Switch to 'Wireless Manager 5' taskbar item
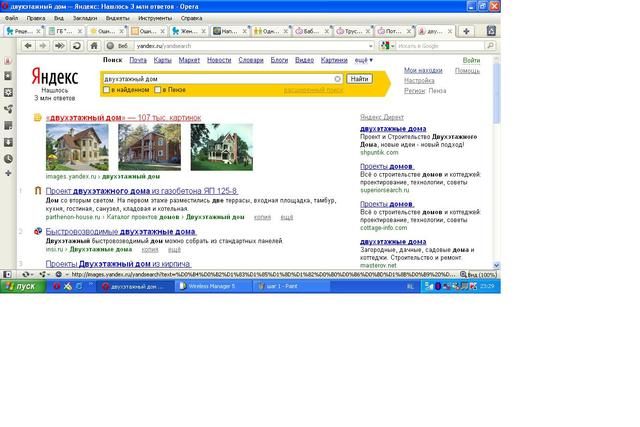The image size is (640, 427). [x=212, y=286]
